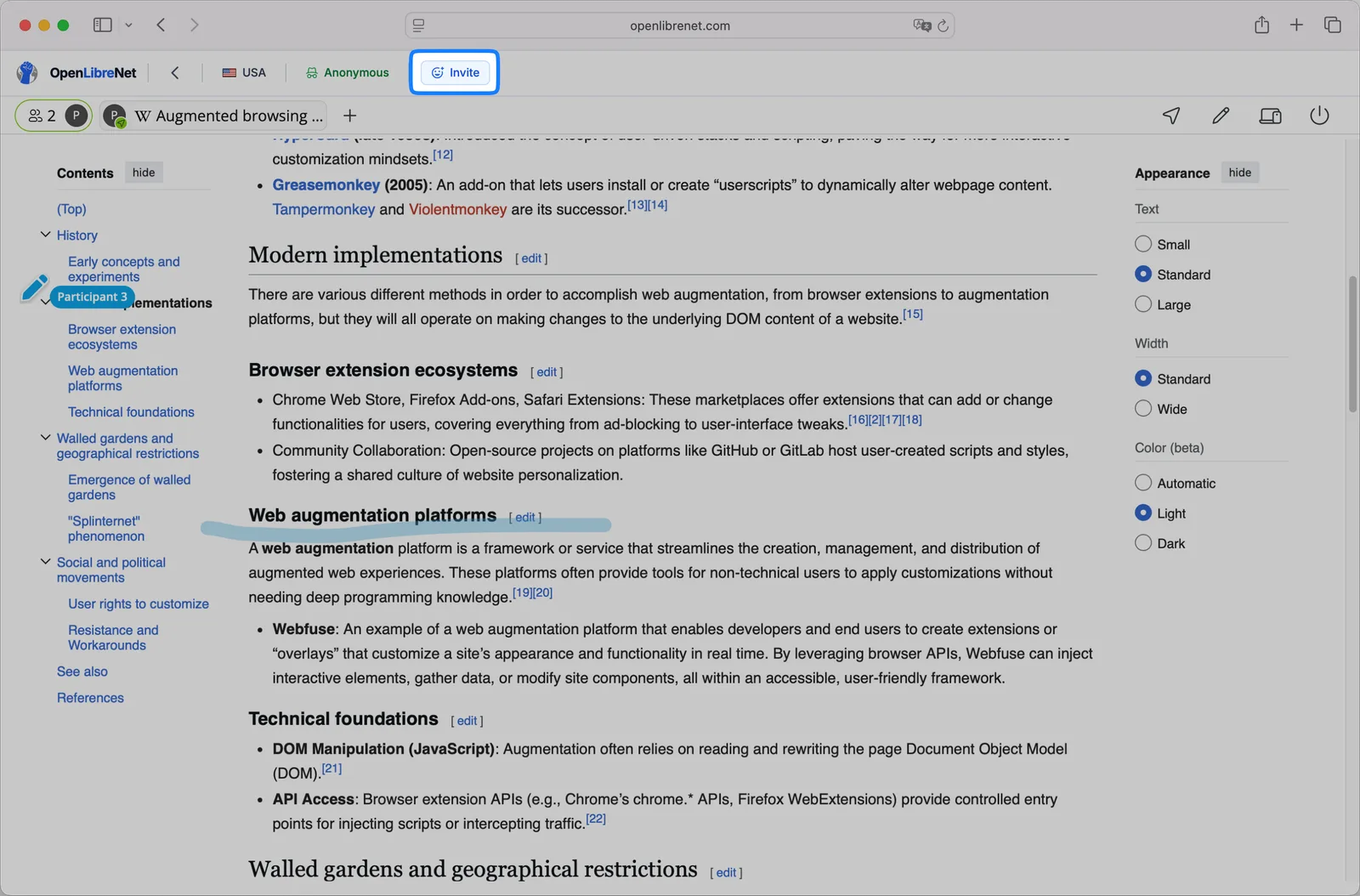This screenshot has height=896, width=1360.
Task: Go to Browser extension ecosystems in contents
Action: [122, 337]
